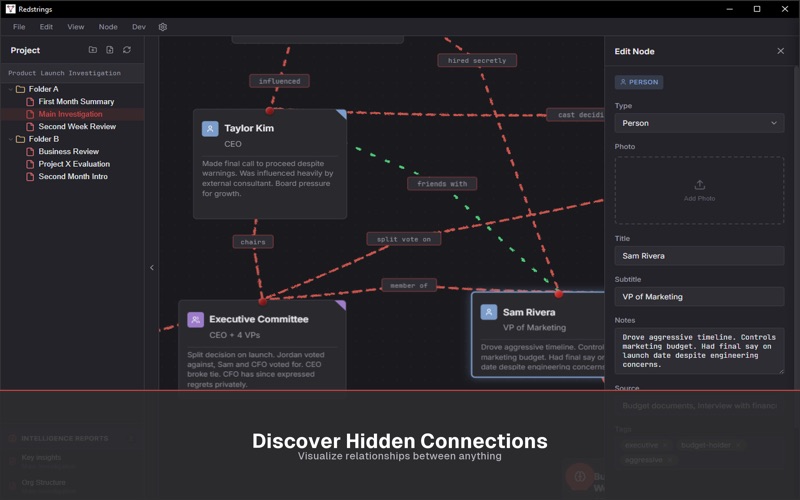This screenshot has width=800, height=500.
Task: Click the red connector dot on Executive Committee
Action: [x=263, y=302]
